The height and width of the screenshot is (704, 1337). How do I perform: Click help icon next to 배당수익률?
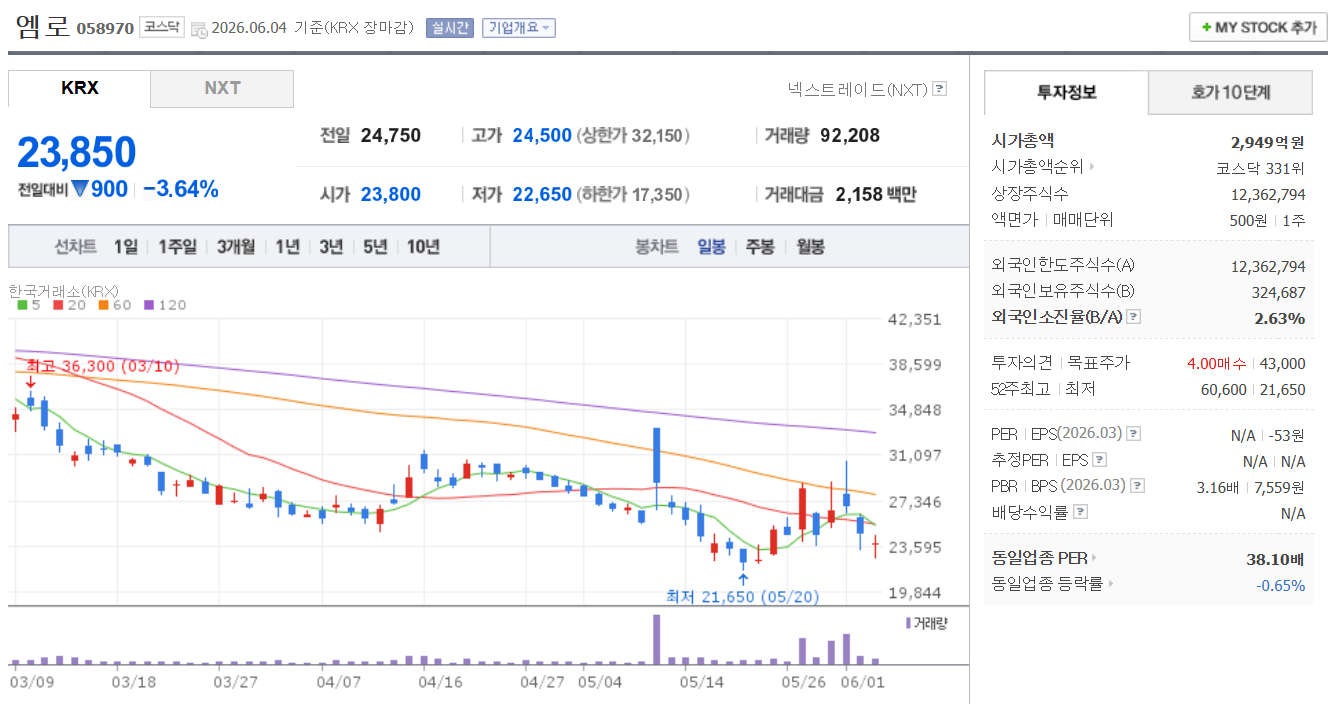1079,512
